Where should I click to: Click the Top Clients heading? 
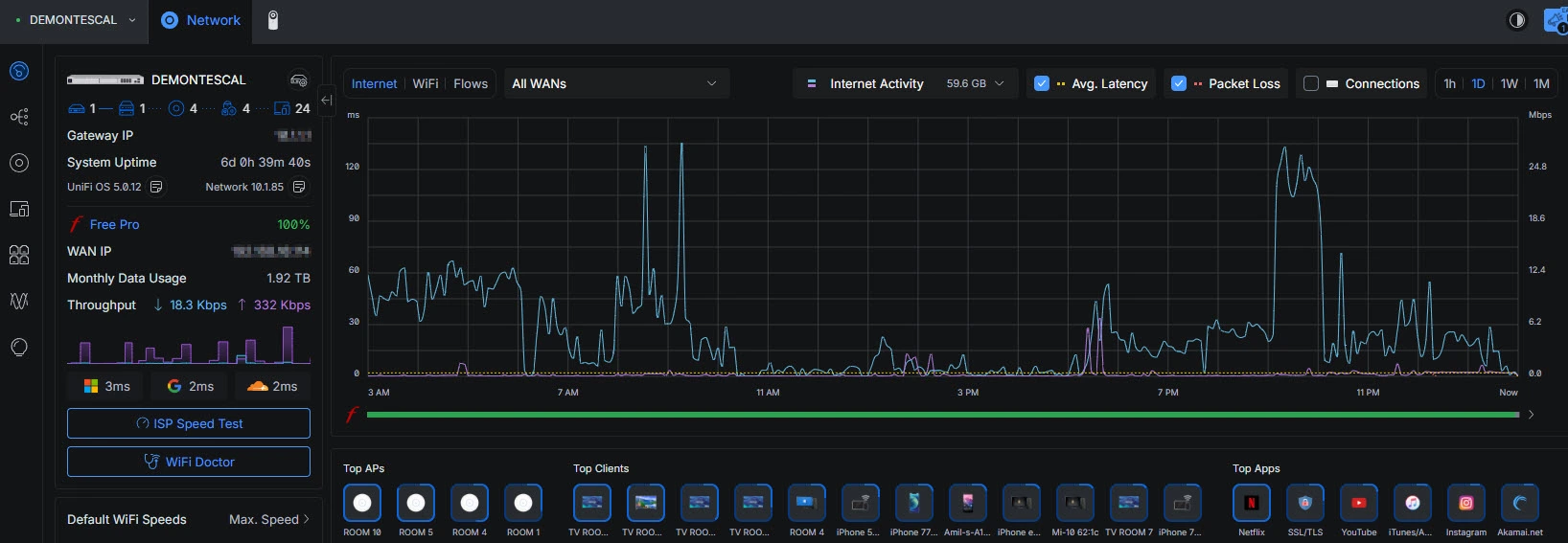(x=601, y=468)
